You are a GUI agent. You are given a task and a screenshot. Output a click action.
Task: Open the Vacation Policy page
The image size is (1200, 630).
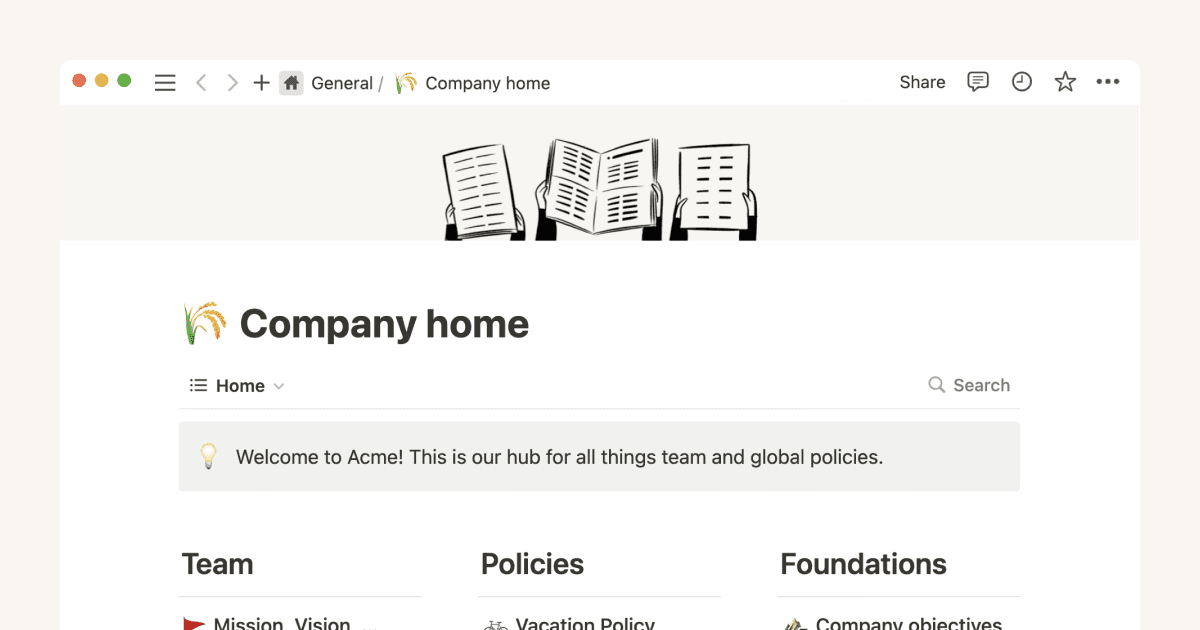pos(584,623)
